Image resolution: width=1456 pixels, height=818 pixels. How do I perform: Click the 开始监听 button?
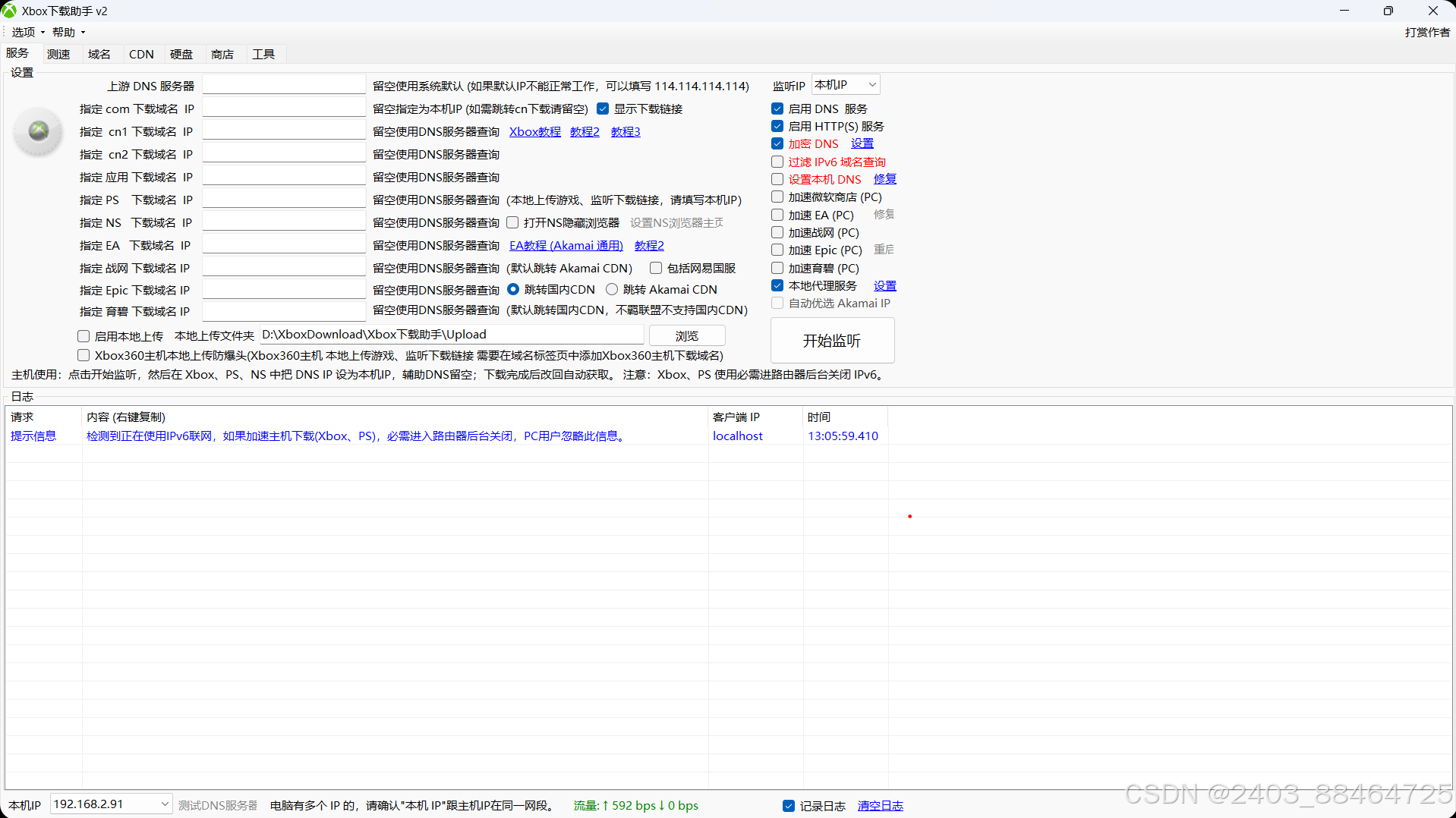(832, 341)
